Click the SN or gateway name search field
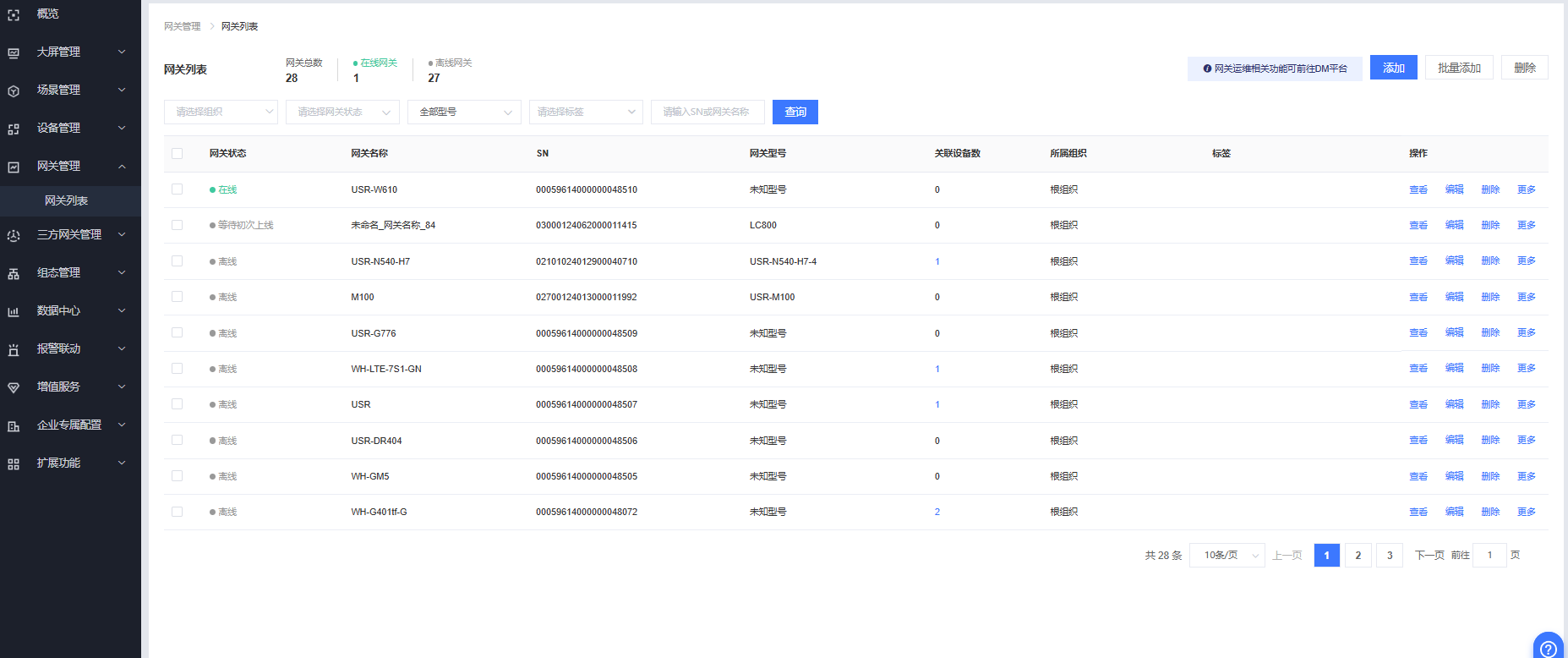Viewport: 1568px width, 658px height. click(707, 112)
